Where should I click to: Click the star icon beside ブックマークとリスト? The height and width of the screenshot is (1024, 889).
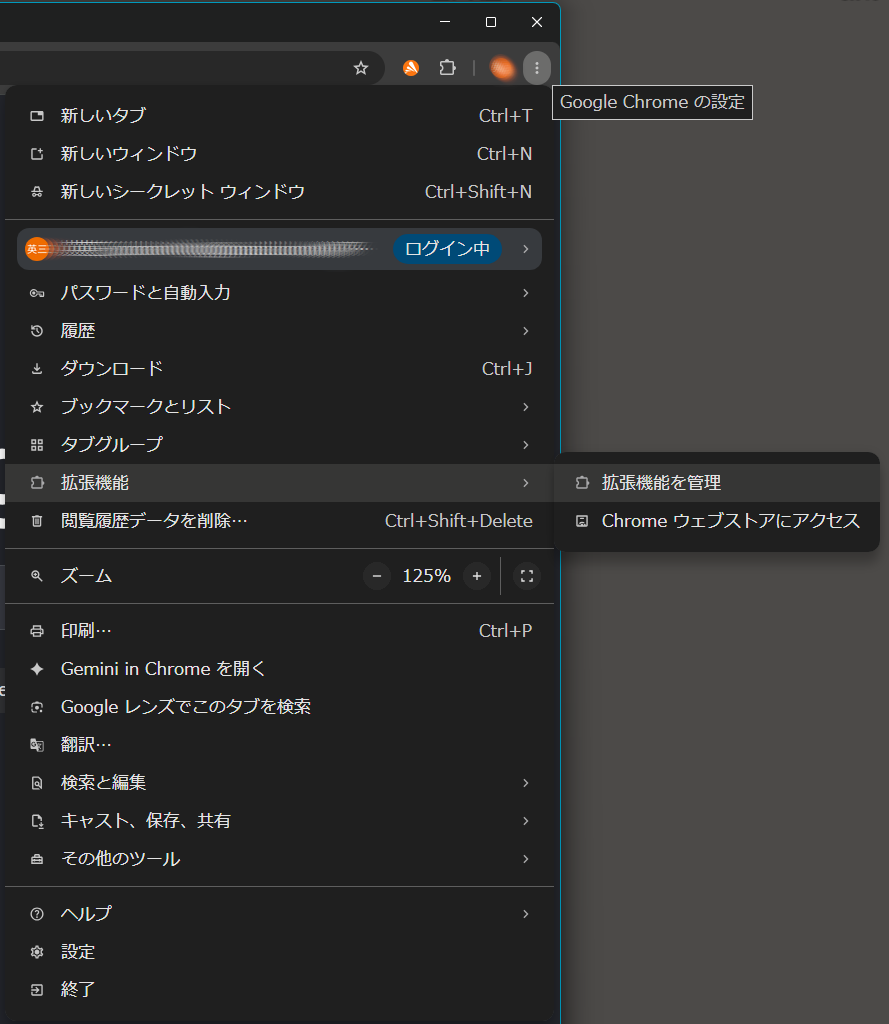[x=37, y=407]
